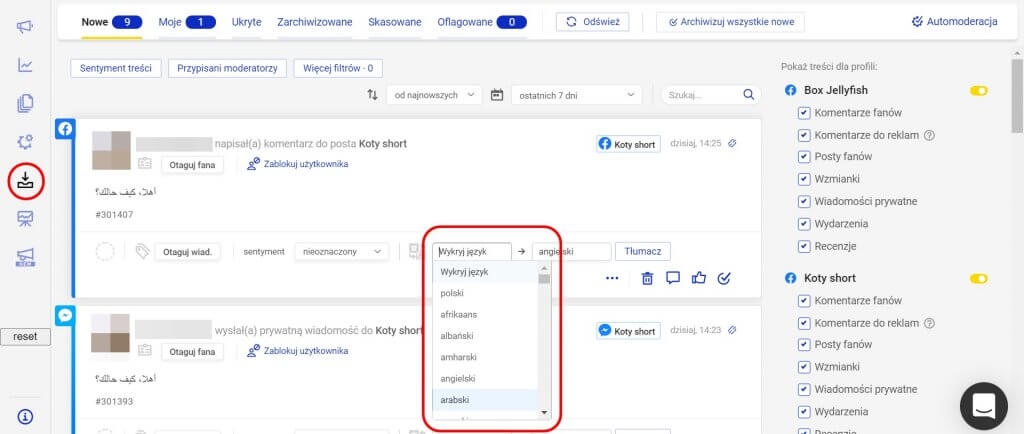Click the sort order arrows icon

click(x=372, y=95)
